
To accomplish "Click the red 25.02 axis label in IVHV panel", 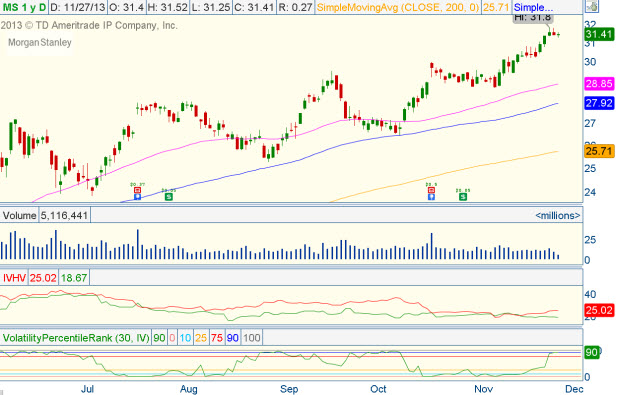I will pos(599,310).
